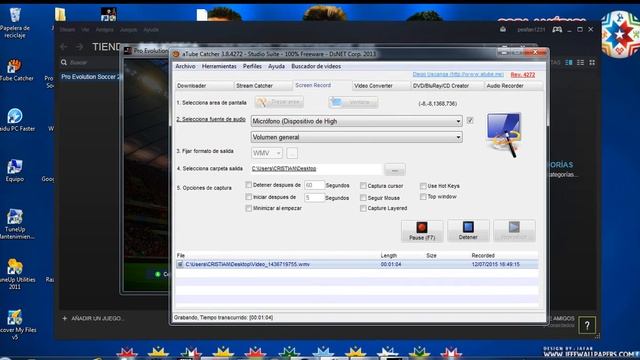This screenshot has height=360, width=640.
Task: Open Equipo desktop icon
Action: point(15,171)
